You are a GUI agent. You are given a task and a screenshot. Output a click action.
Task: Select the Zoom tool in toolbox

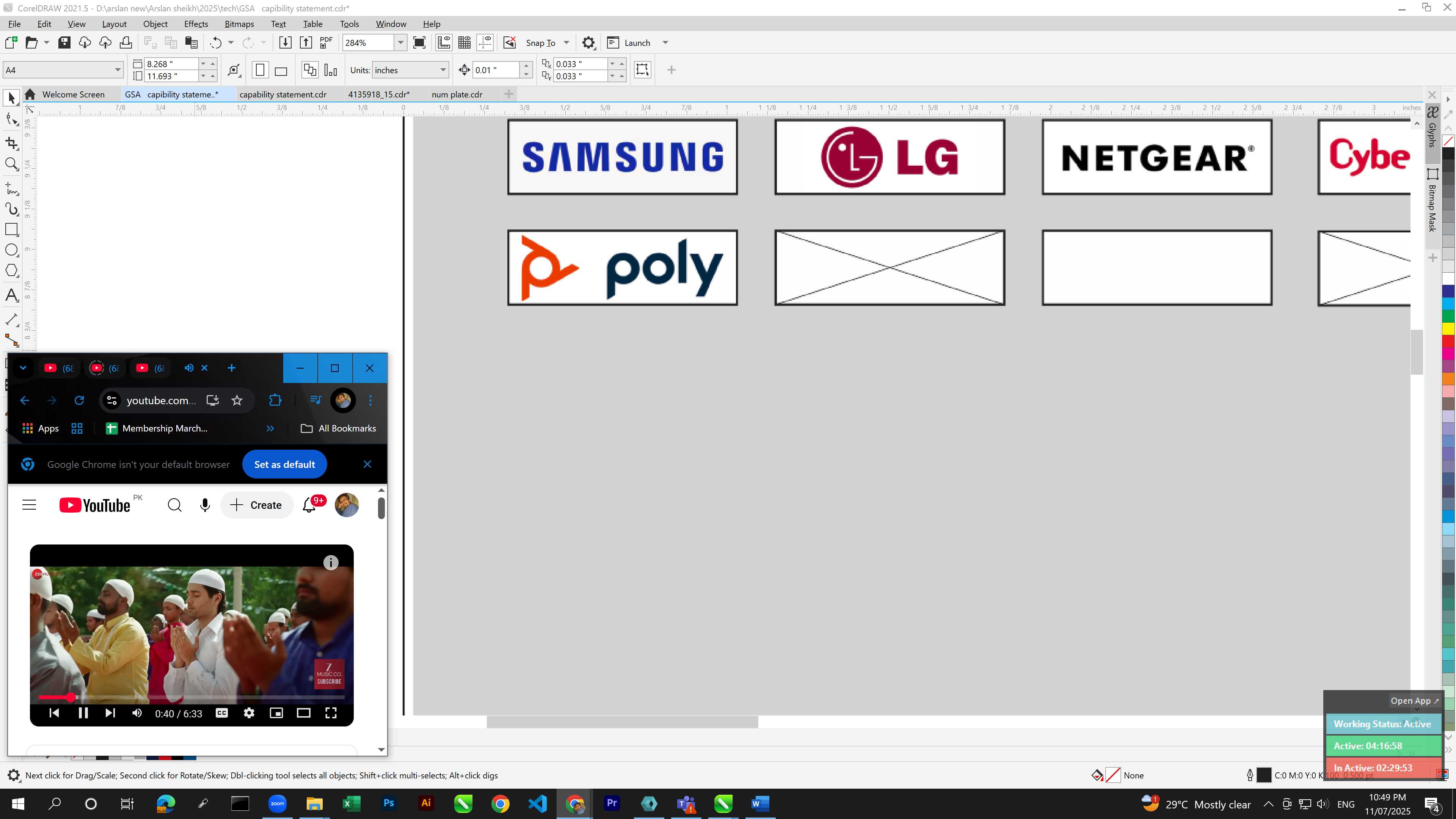[x=11, y=165]
